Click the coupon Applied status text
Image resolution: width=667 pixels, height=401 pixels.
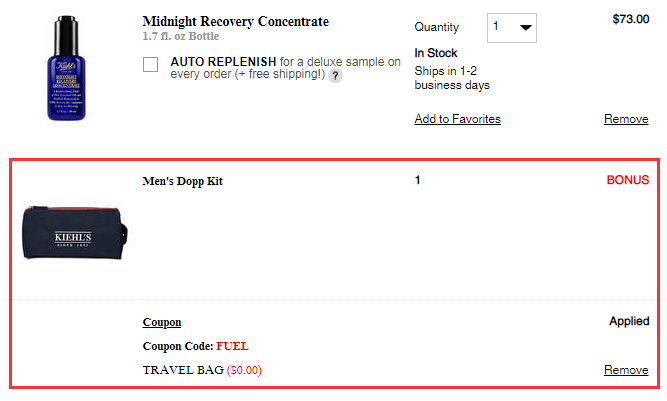click(629, 322)
